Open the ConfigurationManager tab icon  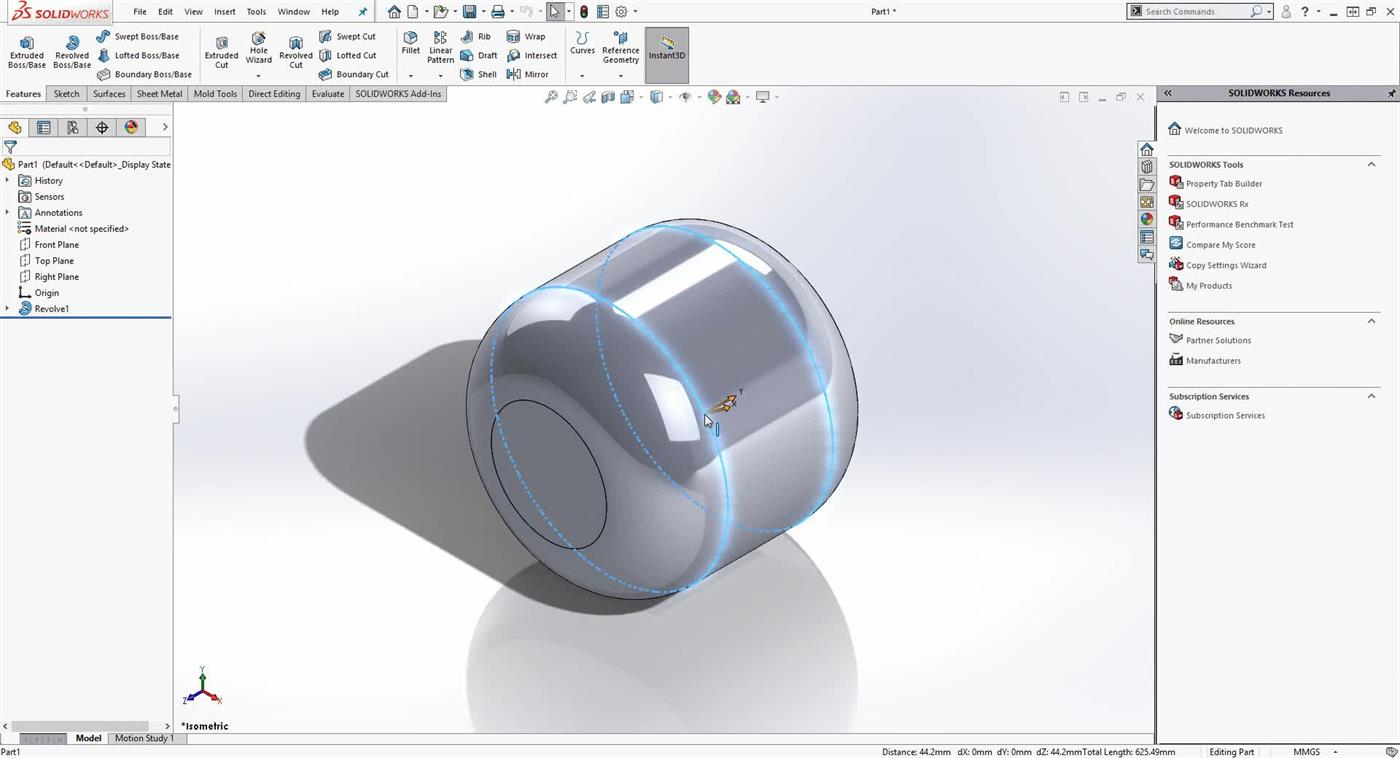click(72, 127)
